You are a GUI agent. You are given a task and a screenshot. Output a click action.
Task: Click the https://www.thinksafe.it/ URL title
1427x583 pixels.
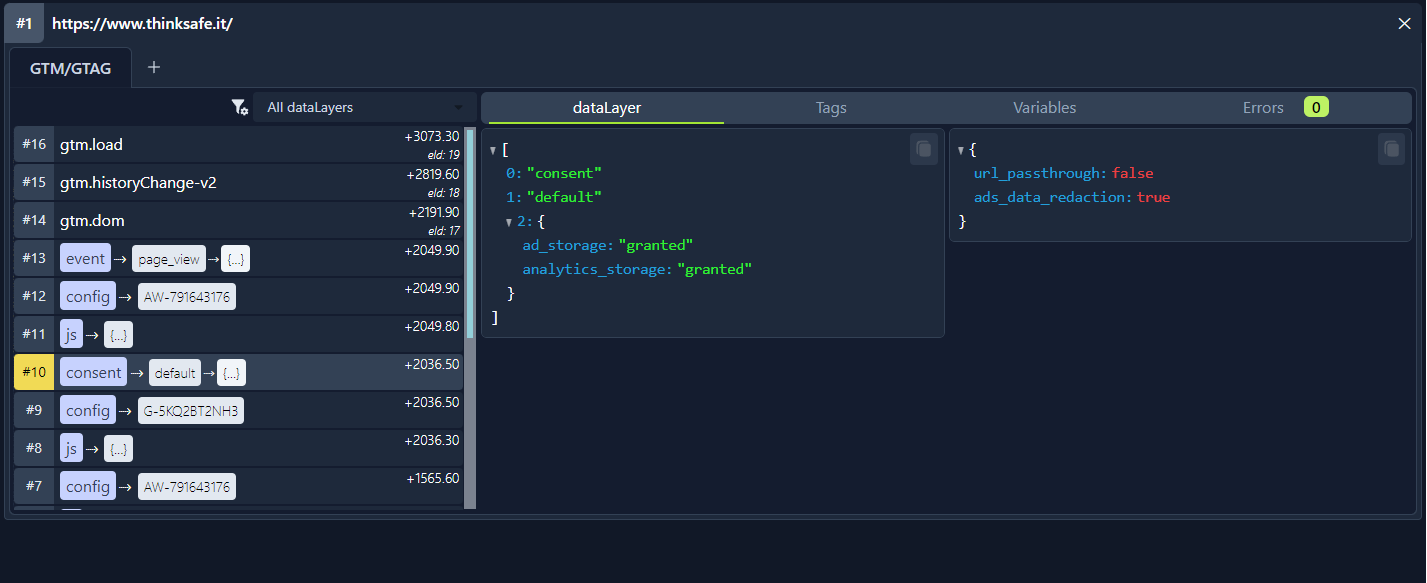[x=142, y=23]
